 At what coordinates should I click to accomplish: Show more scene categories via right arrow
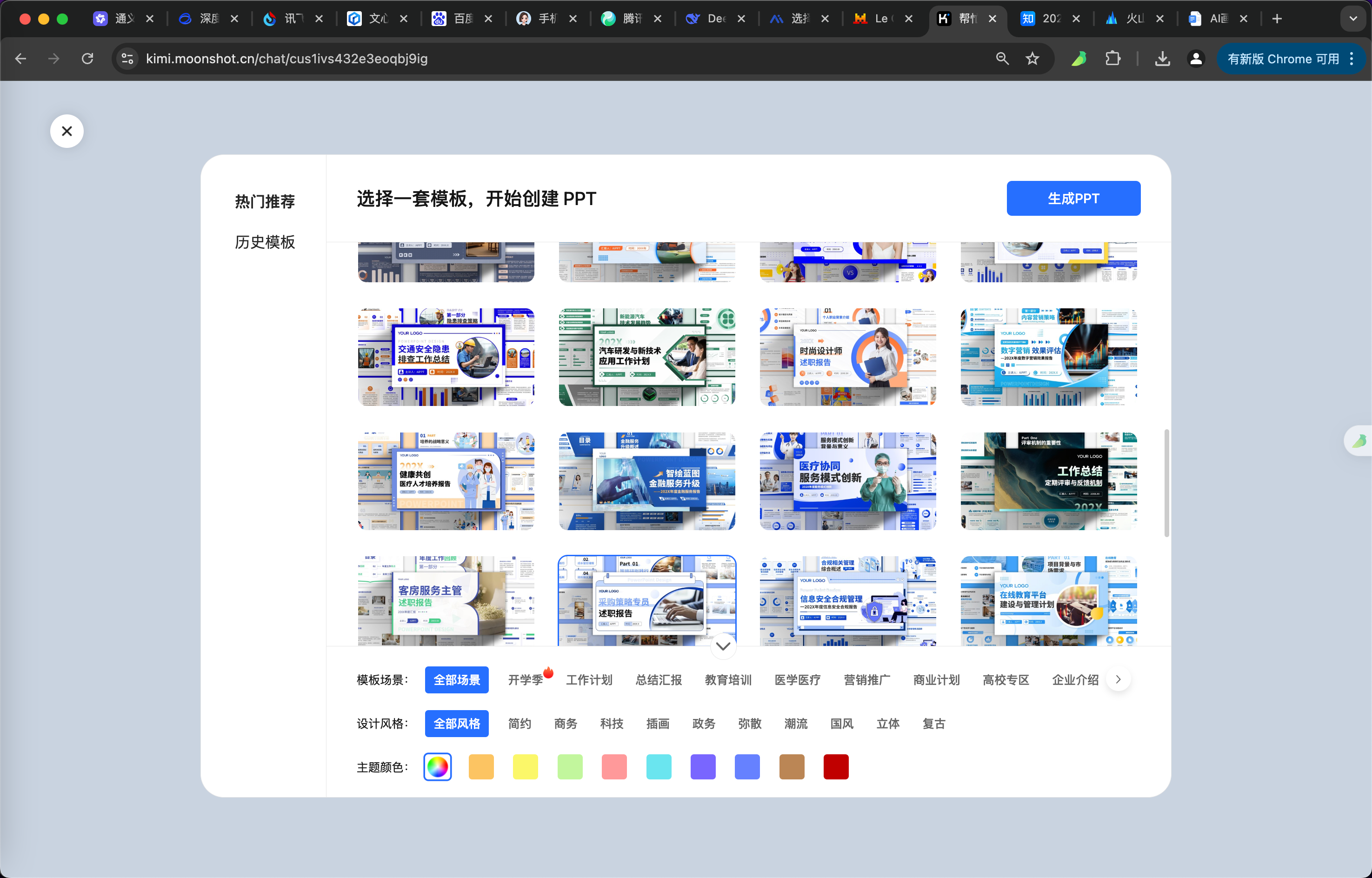tap(1118, 679)
